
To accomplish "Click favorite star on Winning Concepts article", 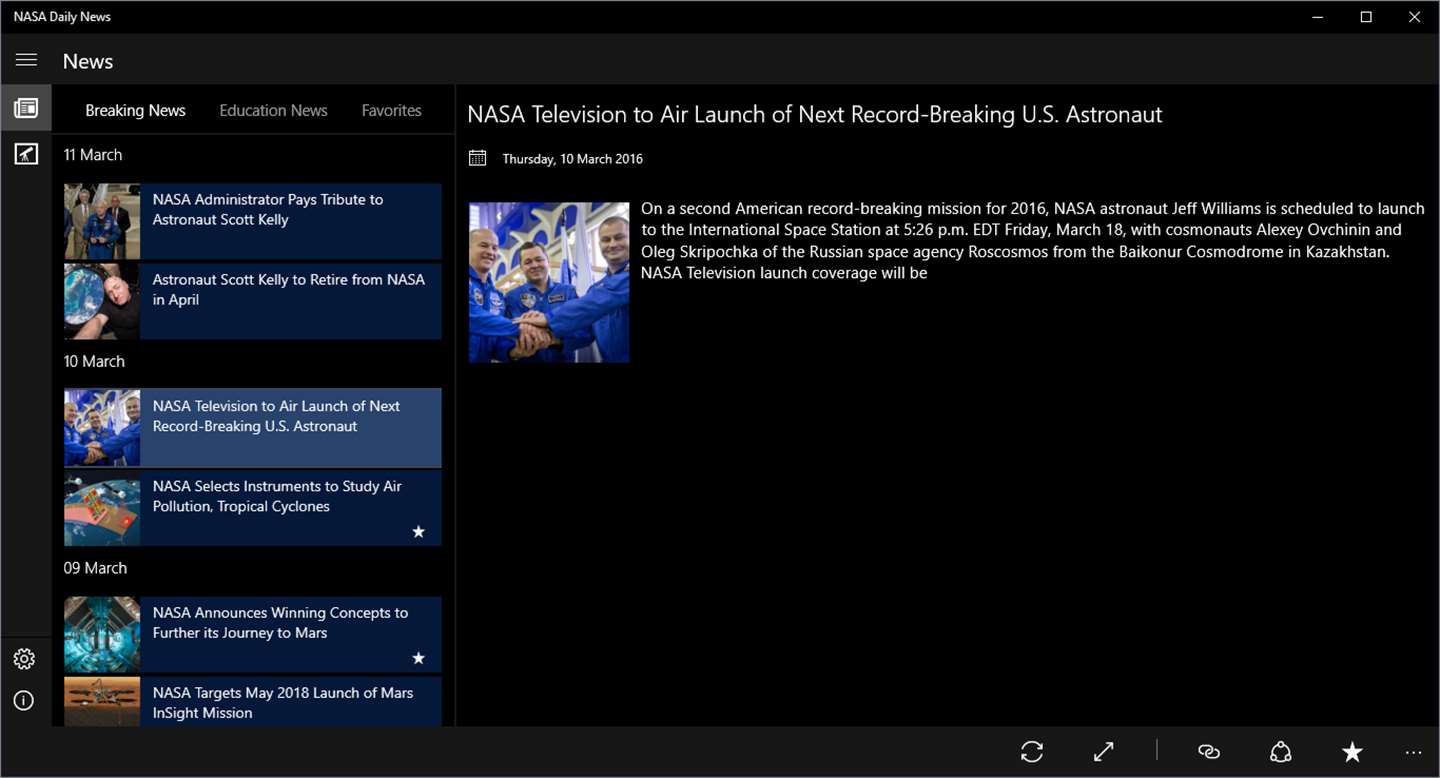I will pos(418,658).
